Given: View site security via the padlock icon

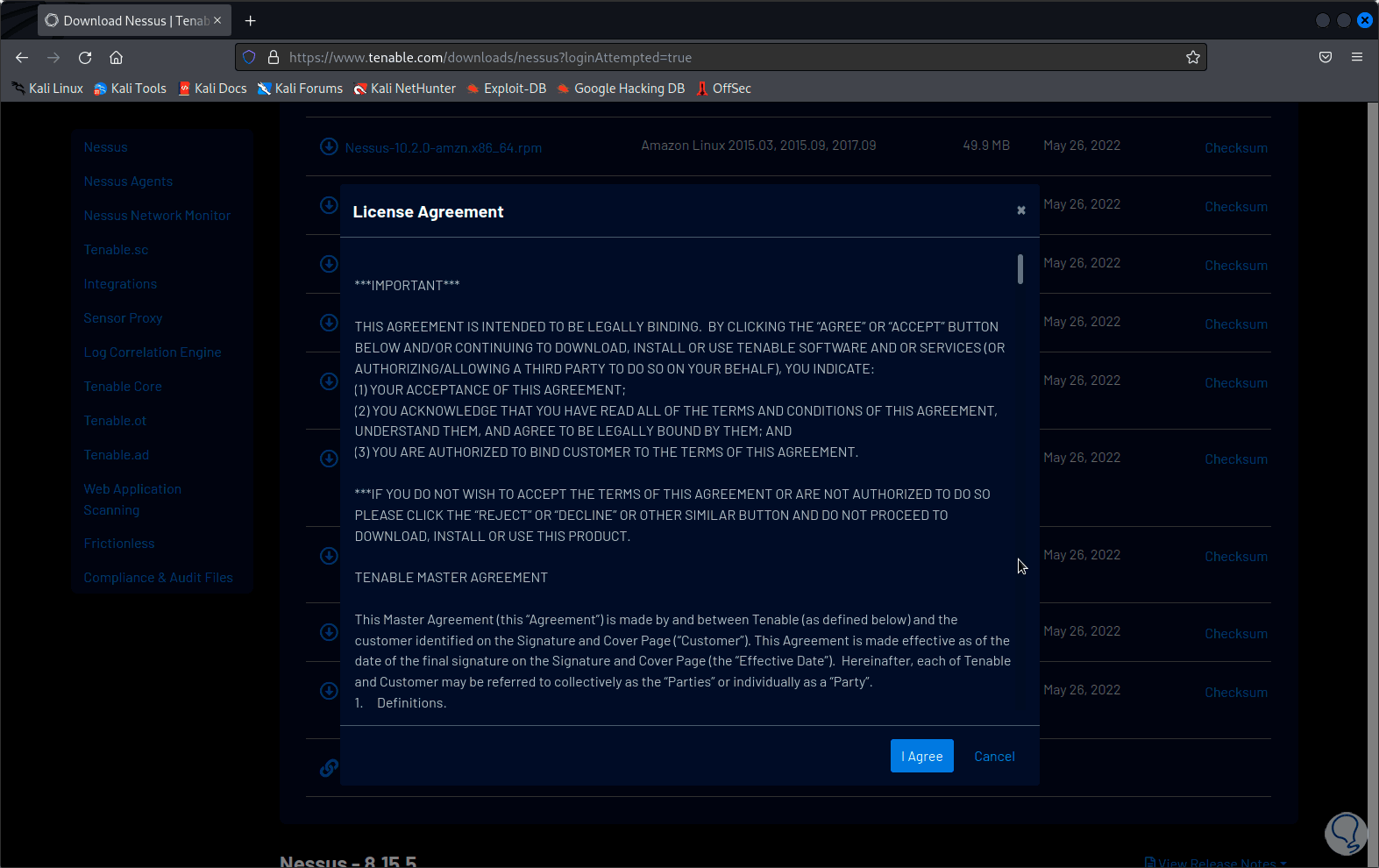Looking at the screenshot, I should click(x=274, y=57).
